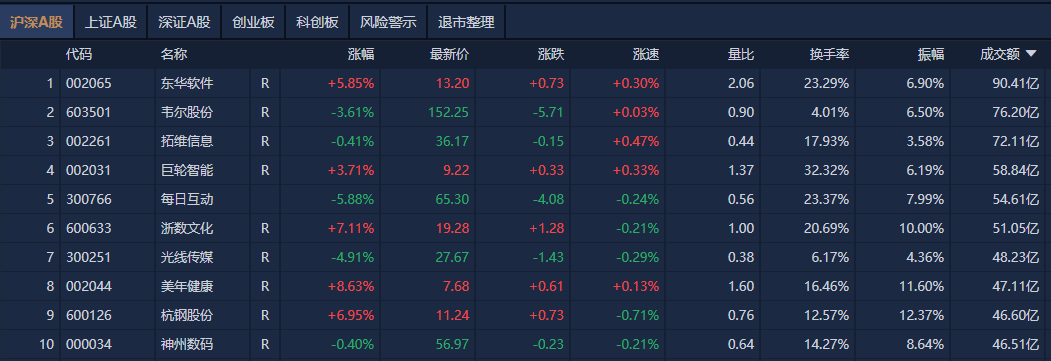Click the R marker for 东华软件

[x=265, y=84]
